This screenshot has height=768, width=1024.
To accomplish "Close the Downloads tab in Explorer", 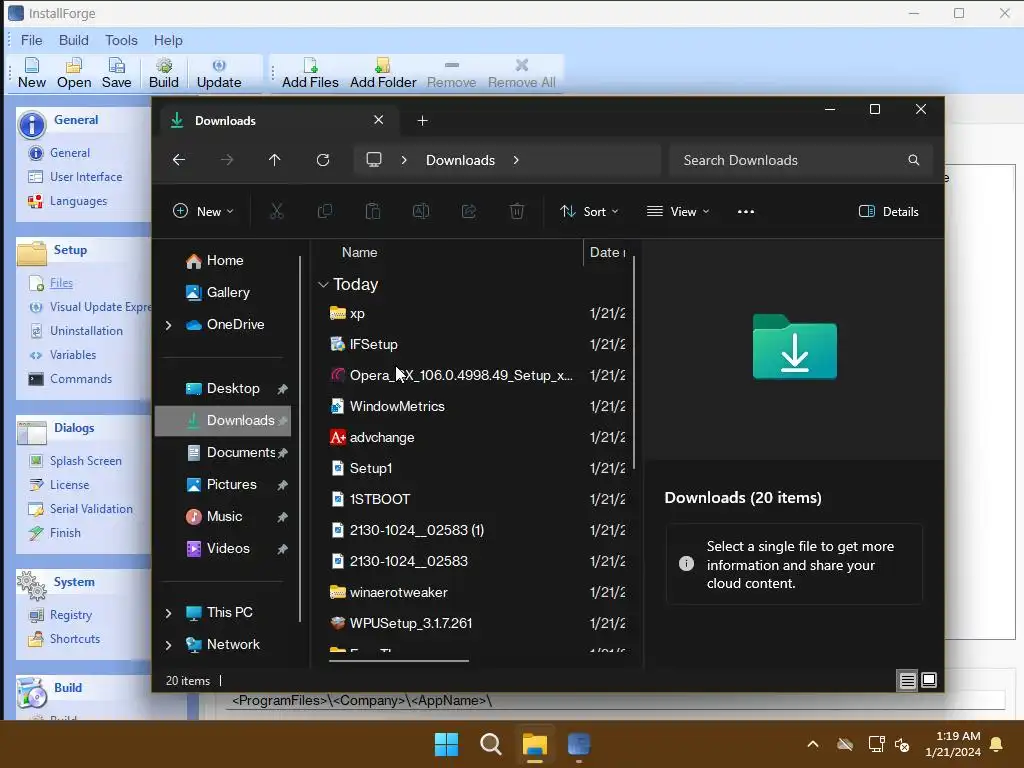I will tap(378, 120).
